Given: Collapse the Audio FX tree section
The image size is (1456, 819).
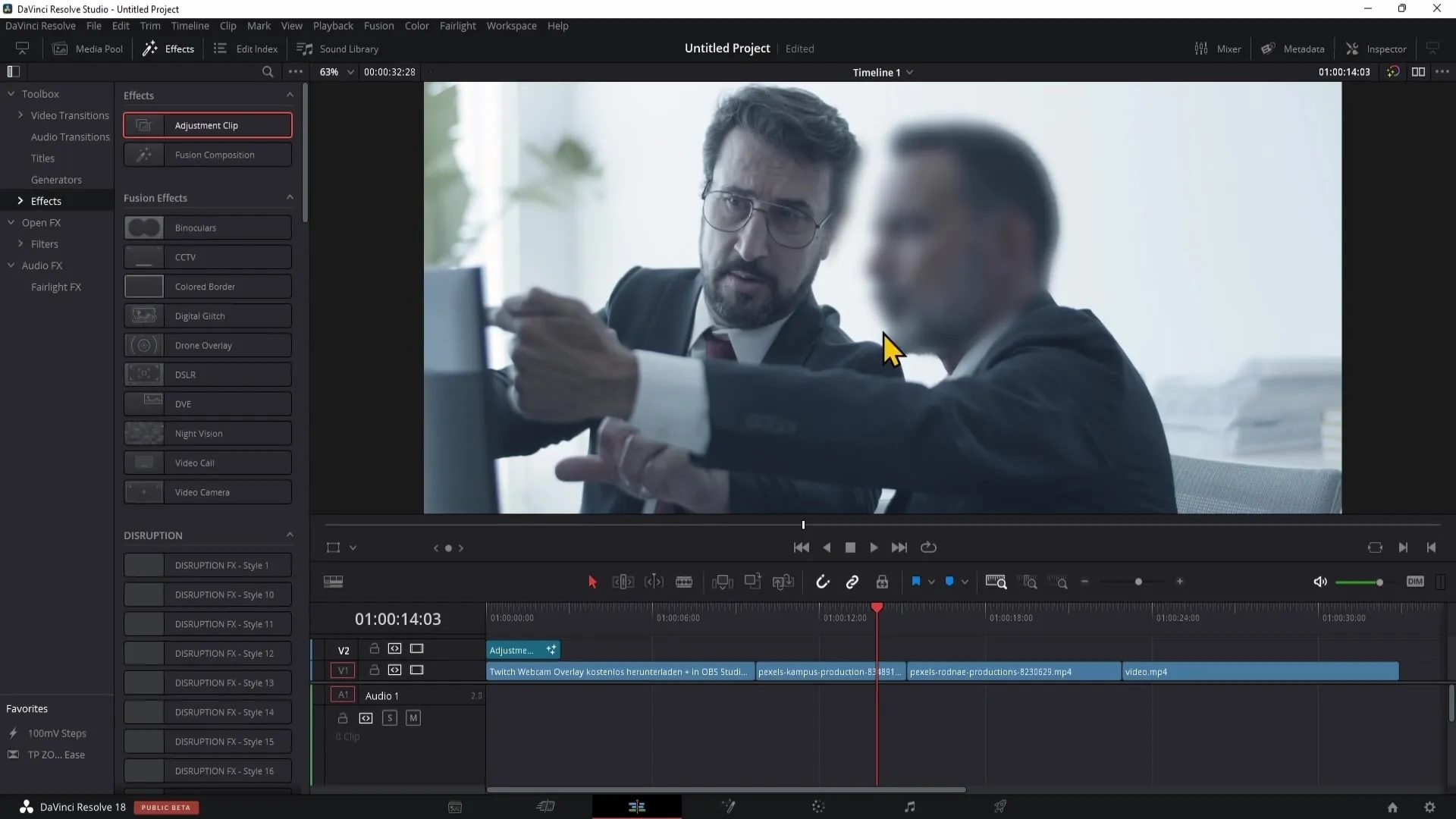Looking at the screenshot, I should tap(11, 265).
